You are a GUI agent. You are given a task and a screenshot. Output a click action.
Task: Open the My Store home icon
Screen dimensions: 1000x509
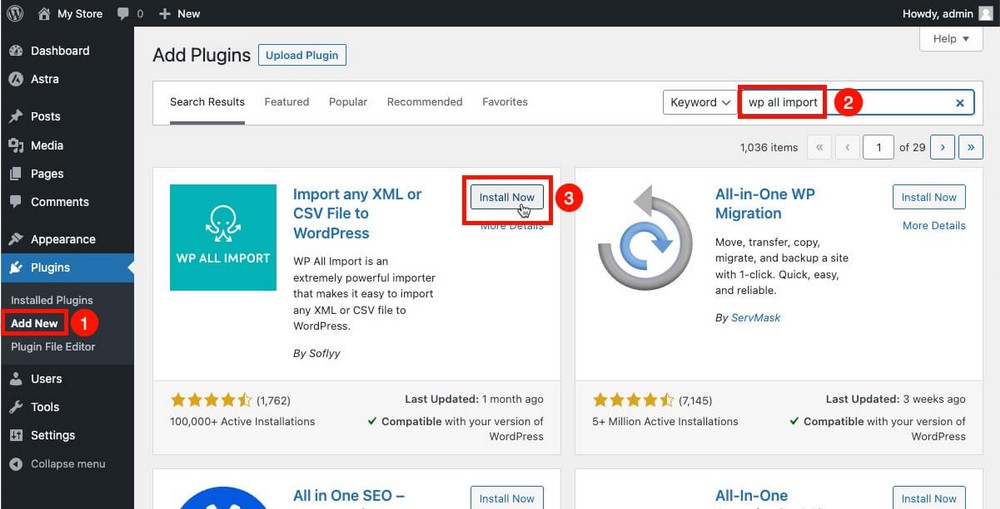tap(44, 14)
